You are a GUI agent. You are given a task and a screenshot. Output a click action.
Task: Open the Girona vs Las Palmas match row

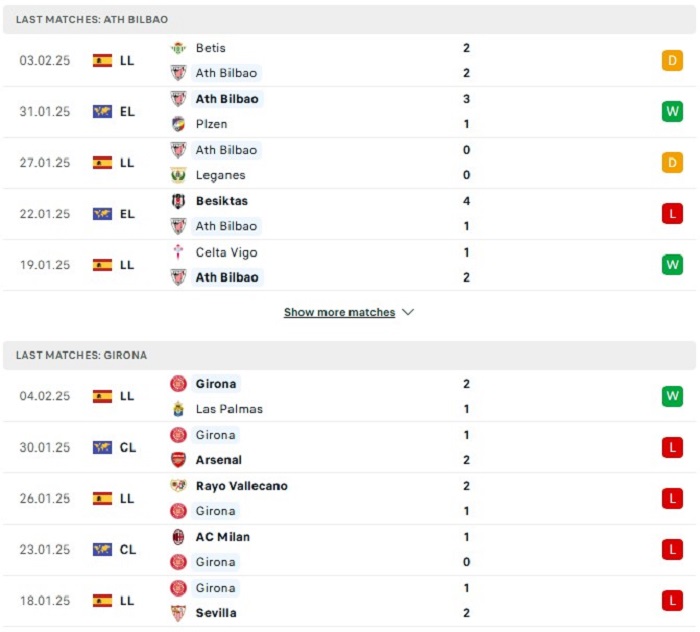349,396
